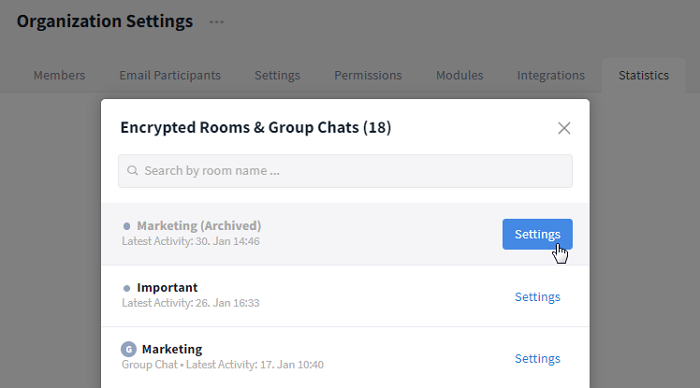Click the Group Chat • Latest Activity: 17. Jan text
The width and height of the screenshot is (700, 388).
[x=223, y=364]
